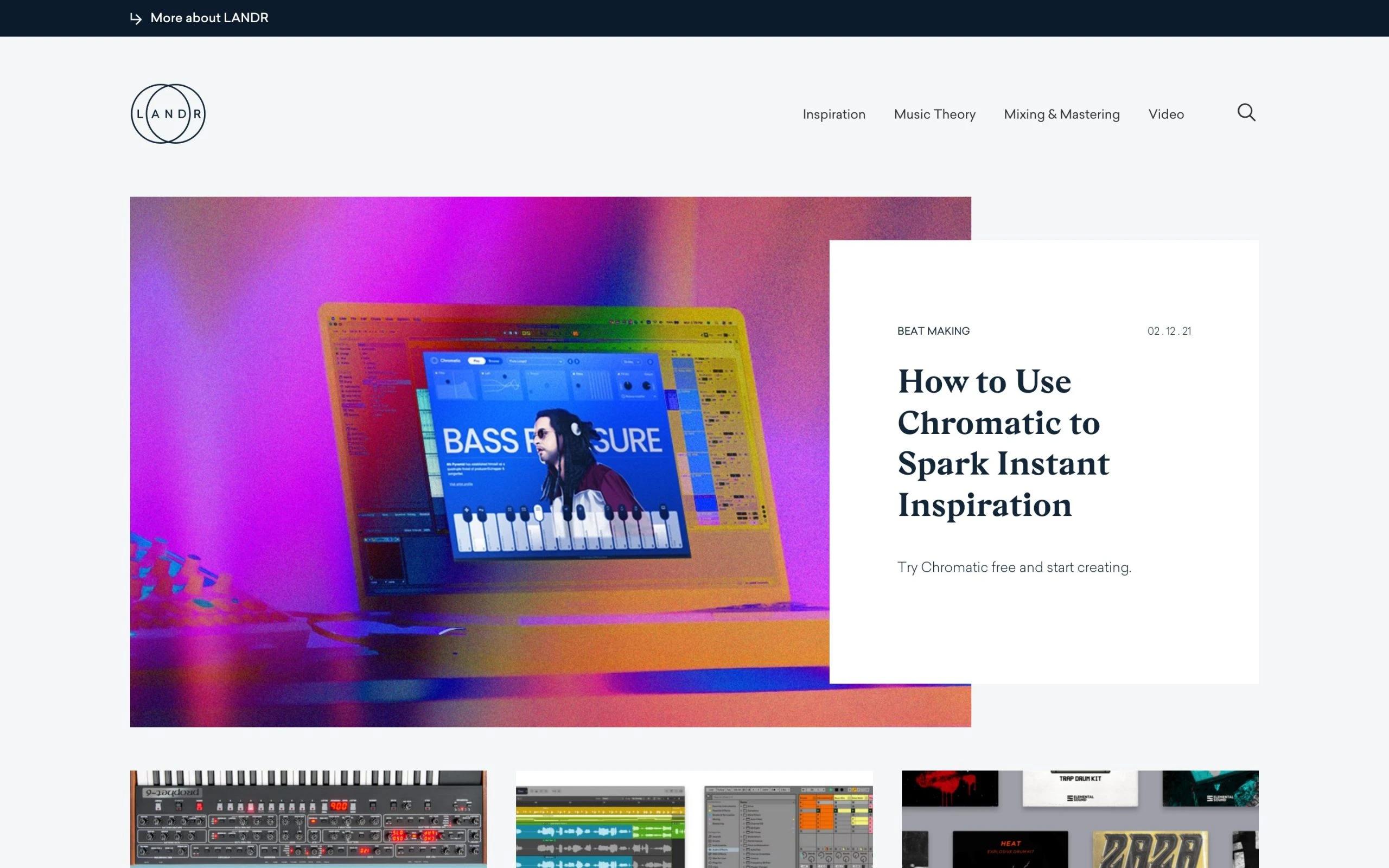Select Mixing & Mastering in navigation
This screenshot has width=1389, height=868.
1061,114
